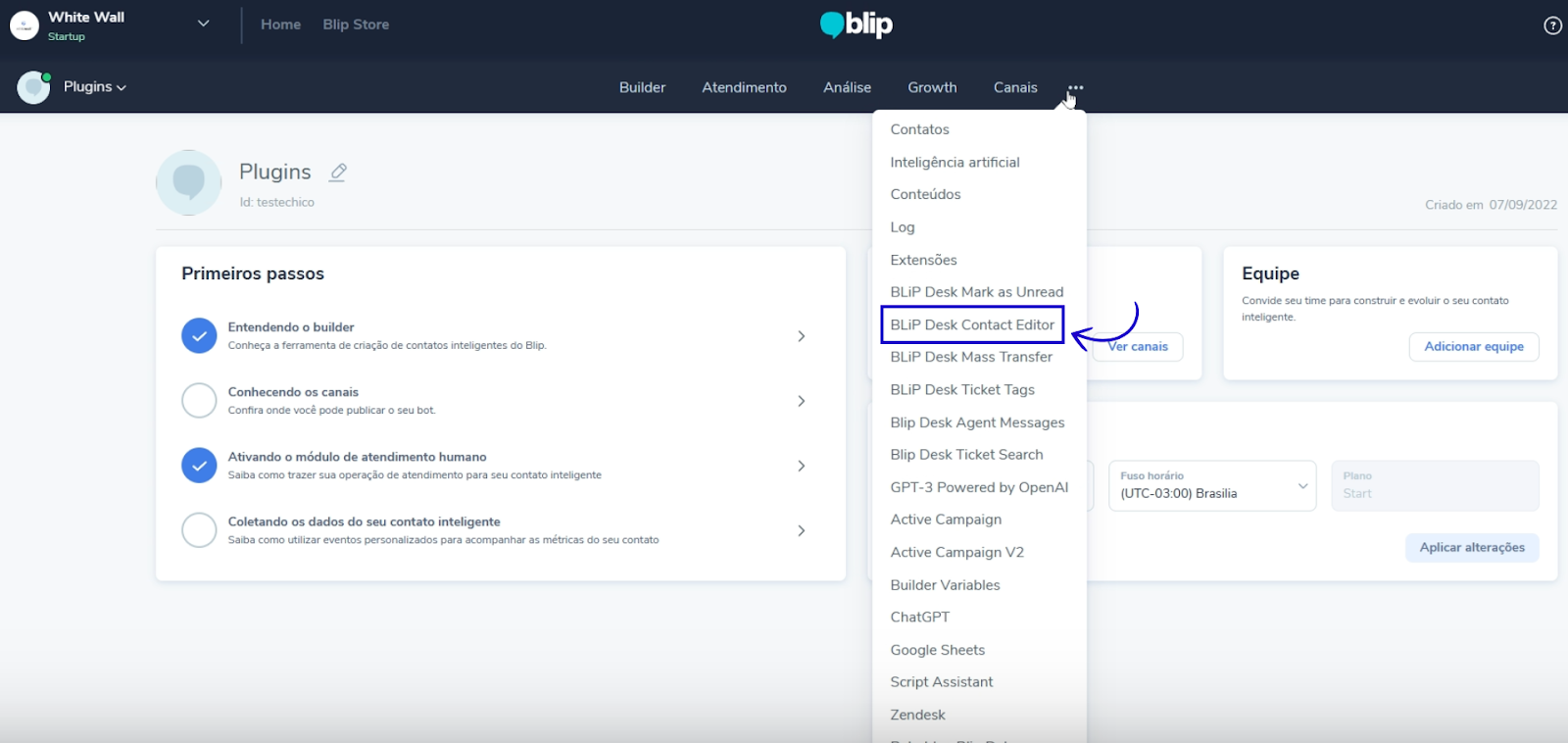Select Active Campaign menu entry
1568x743 pixels.
point(946,520)
